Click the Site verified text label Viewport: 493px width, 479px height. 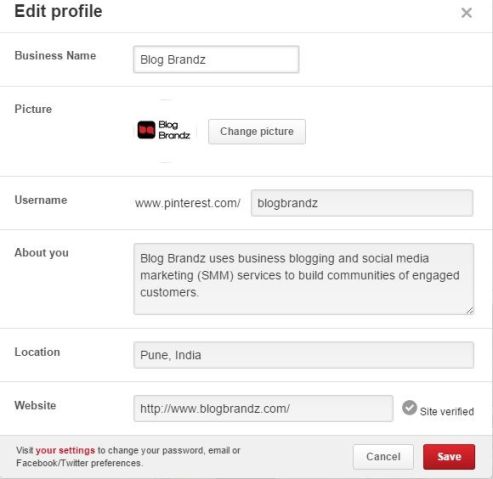447,412
